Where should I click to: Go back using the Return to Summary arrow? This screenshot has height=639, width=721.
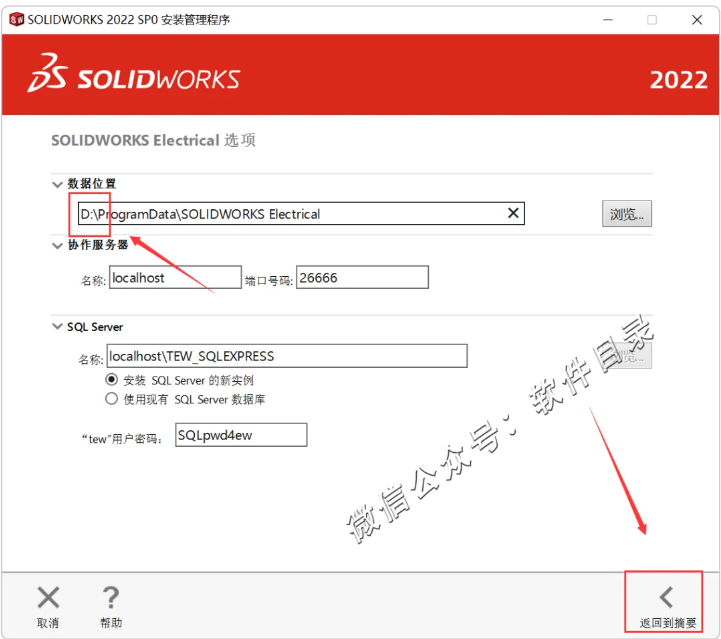pyautogui.click(x=666, y=598)
